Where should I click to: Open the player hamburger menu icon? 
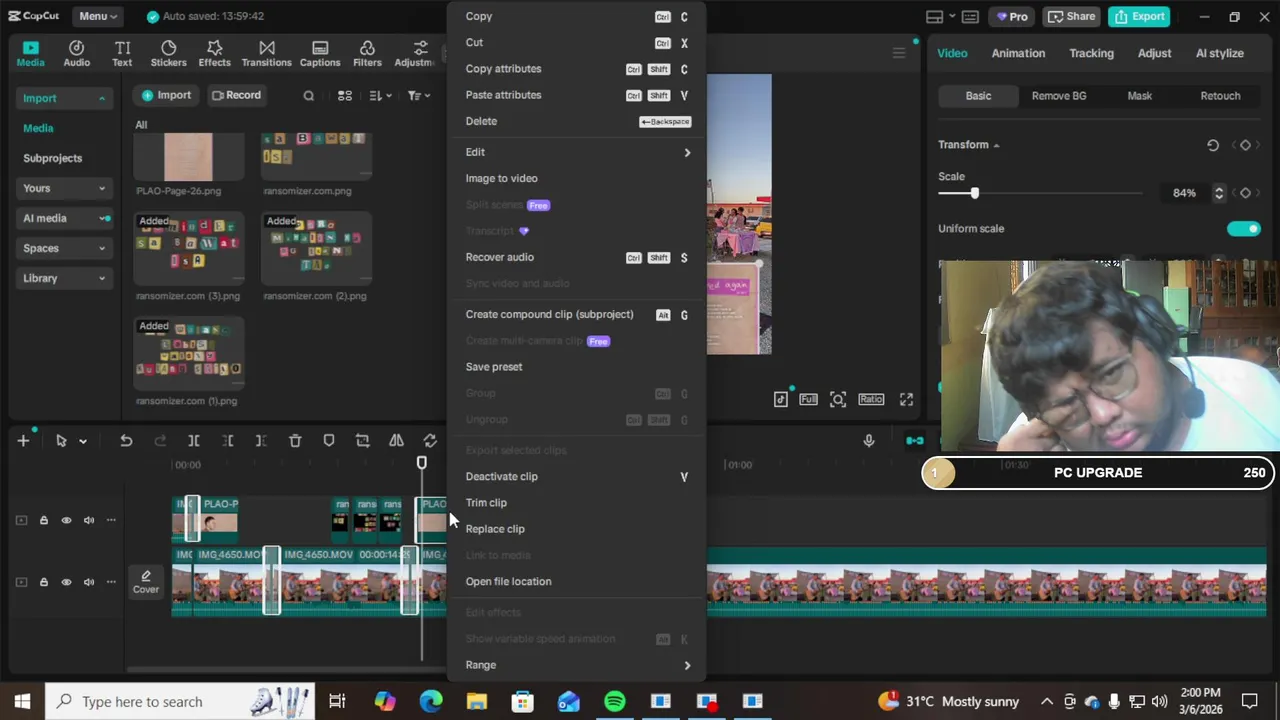click(x=899, y=53)
